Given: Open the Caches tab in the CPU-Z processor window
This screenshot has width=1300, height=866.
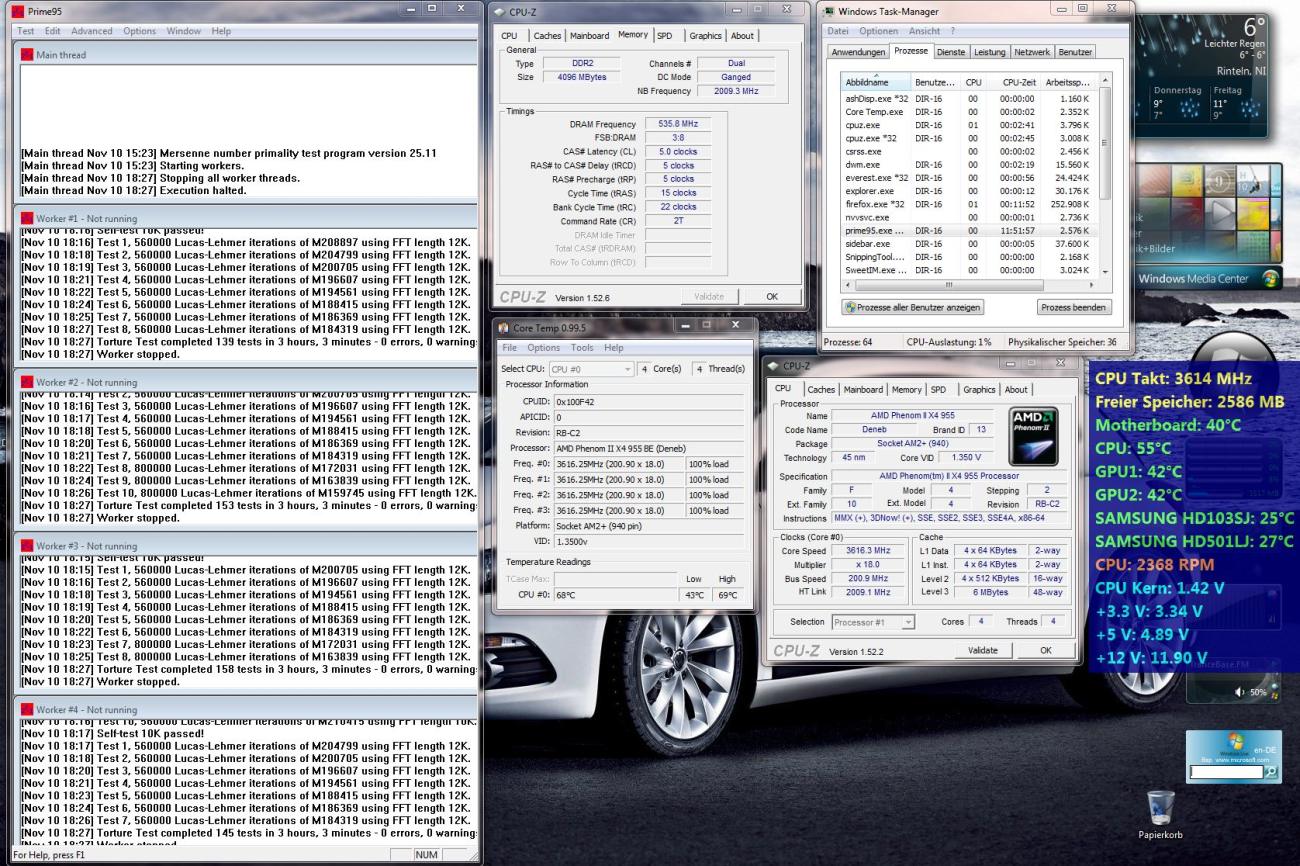Looking at the screenshot, I should 822,390.
